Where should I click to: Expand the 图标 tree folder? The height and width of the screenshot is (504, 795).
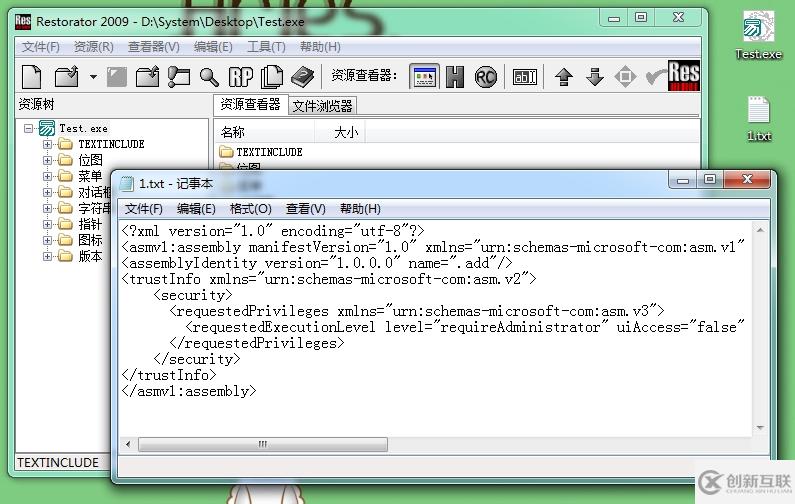(x=47, y=240)
